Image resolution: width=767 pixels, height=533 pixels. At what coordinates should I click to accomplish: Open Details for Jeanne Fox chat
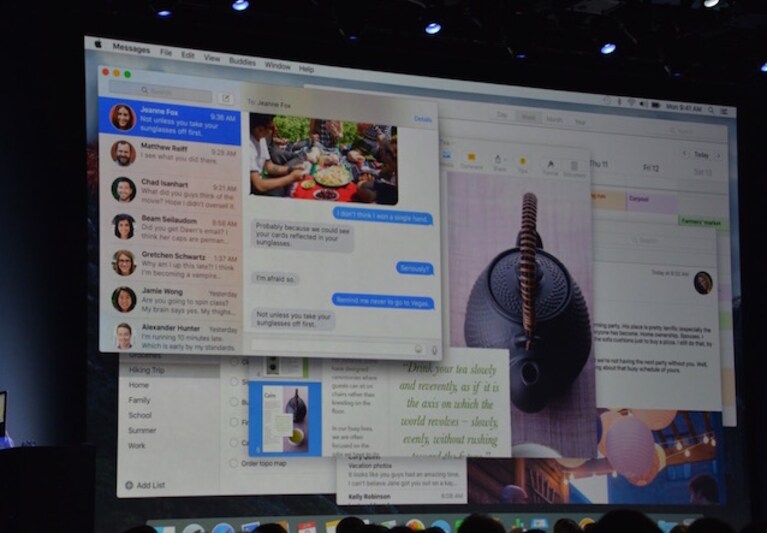(423, 119)
